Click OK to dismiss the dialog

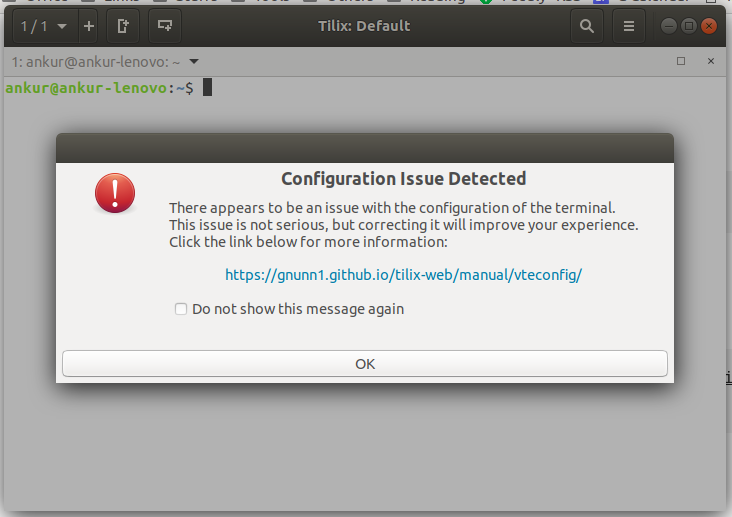(x=365, y=363)
